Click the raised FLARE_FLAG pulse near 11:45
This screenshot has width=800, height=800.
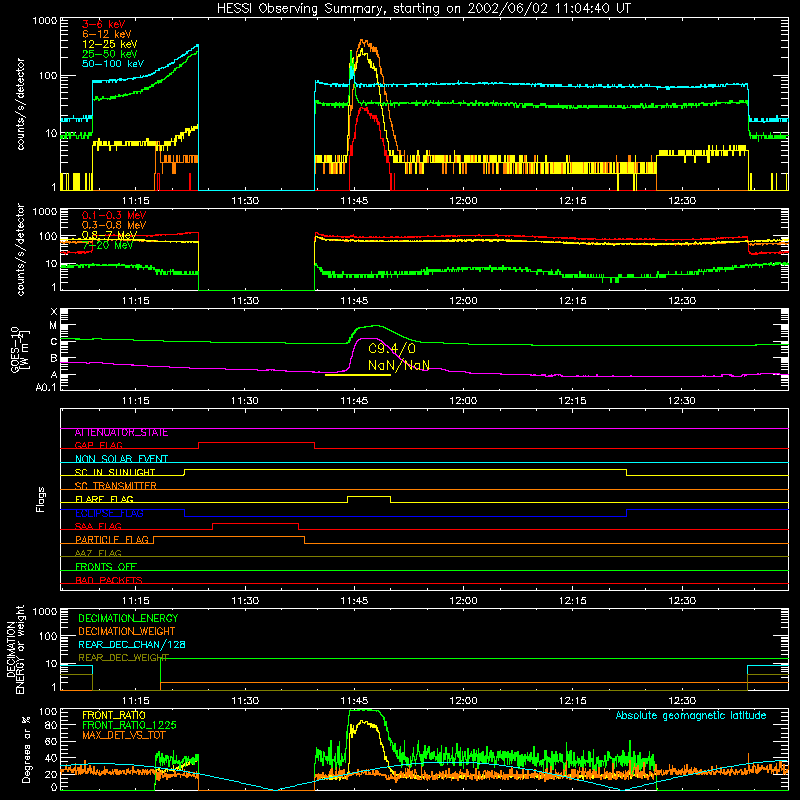coord(369,497)
